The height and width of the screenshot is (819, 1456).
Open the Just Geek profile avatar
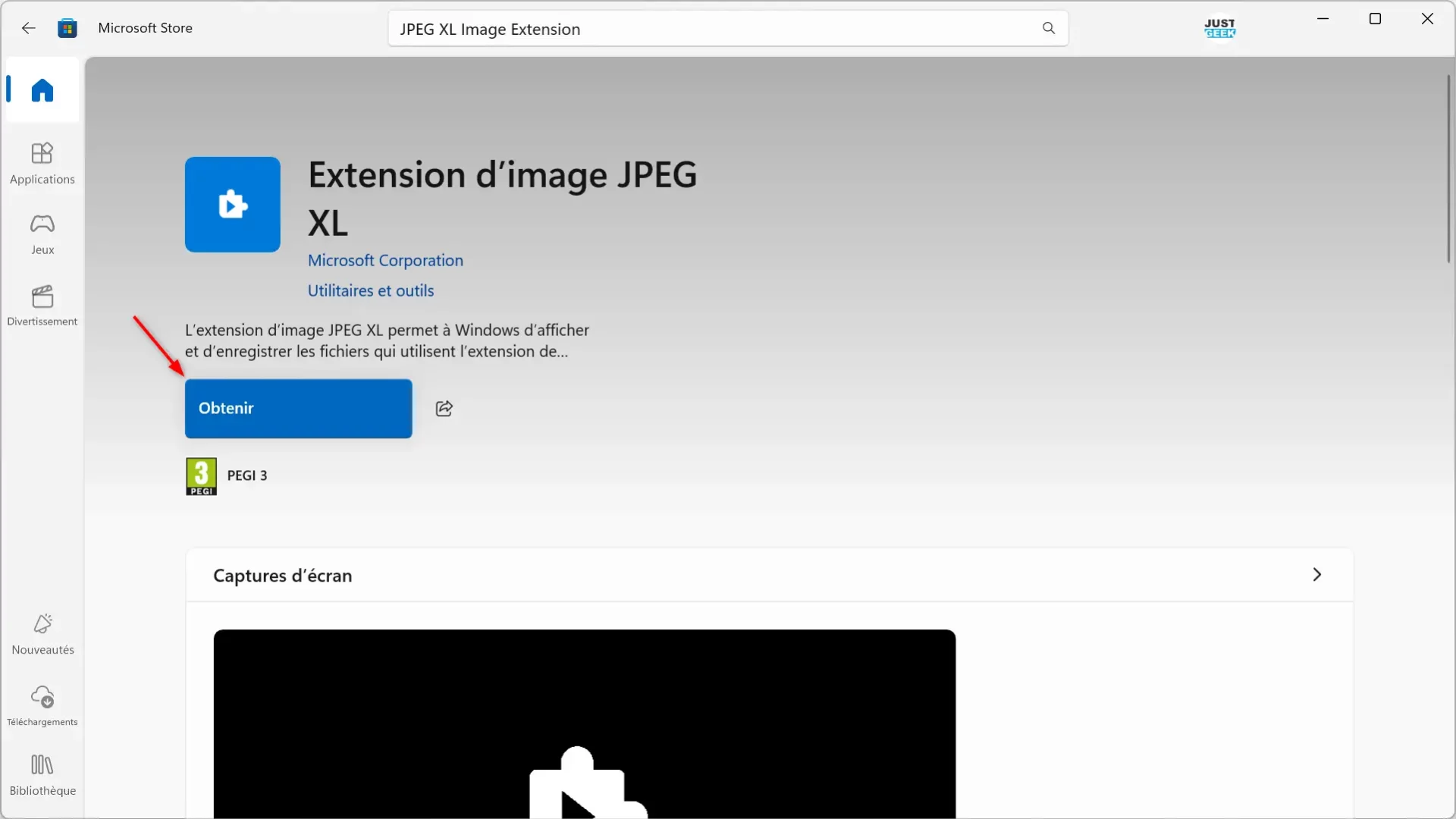[1219, 28]
